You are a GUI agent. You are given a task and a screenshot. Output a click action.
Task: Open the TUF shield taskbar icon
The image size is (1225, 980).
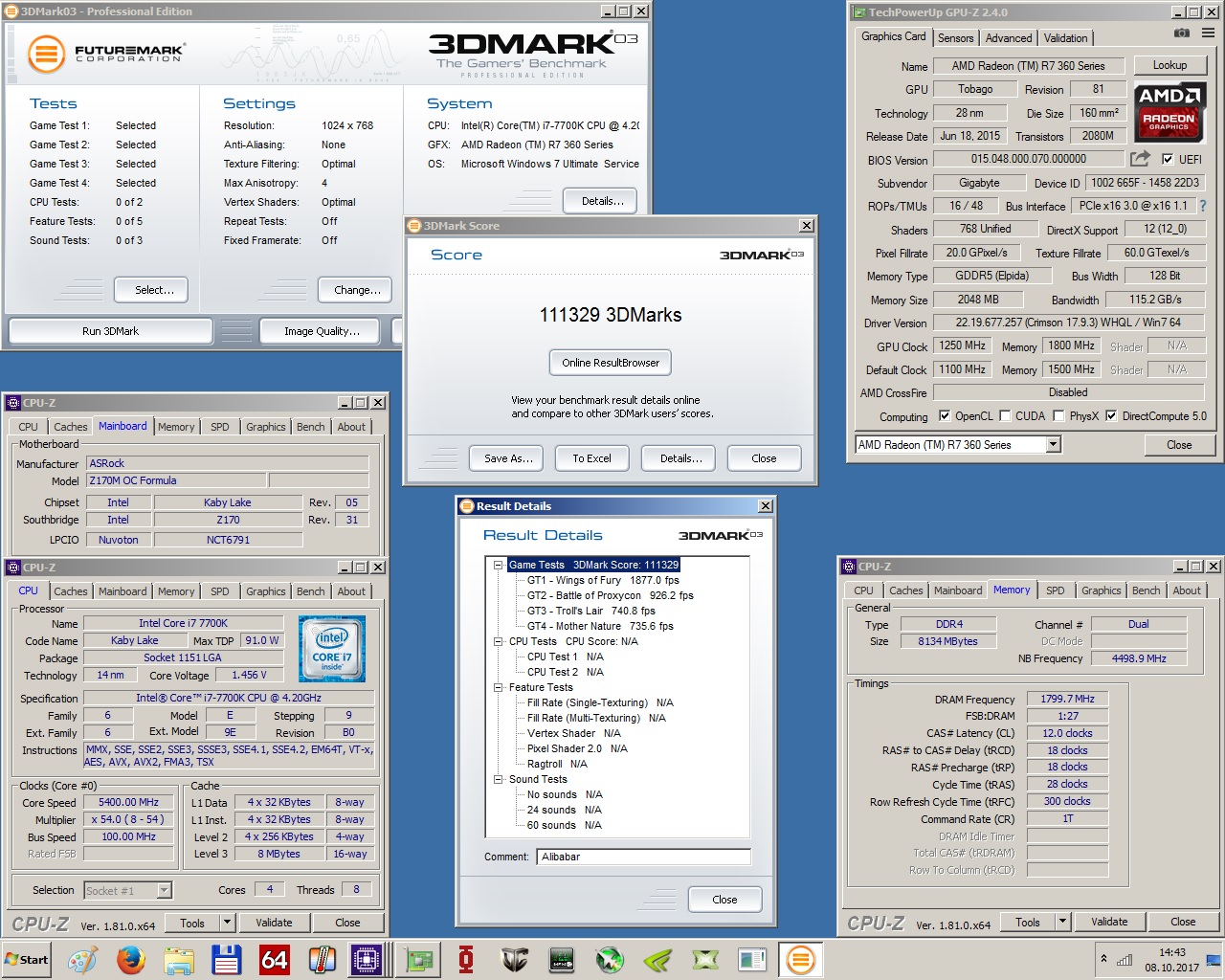[514, 959]
